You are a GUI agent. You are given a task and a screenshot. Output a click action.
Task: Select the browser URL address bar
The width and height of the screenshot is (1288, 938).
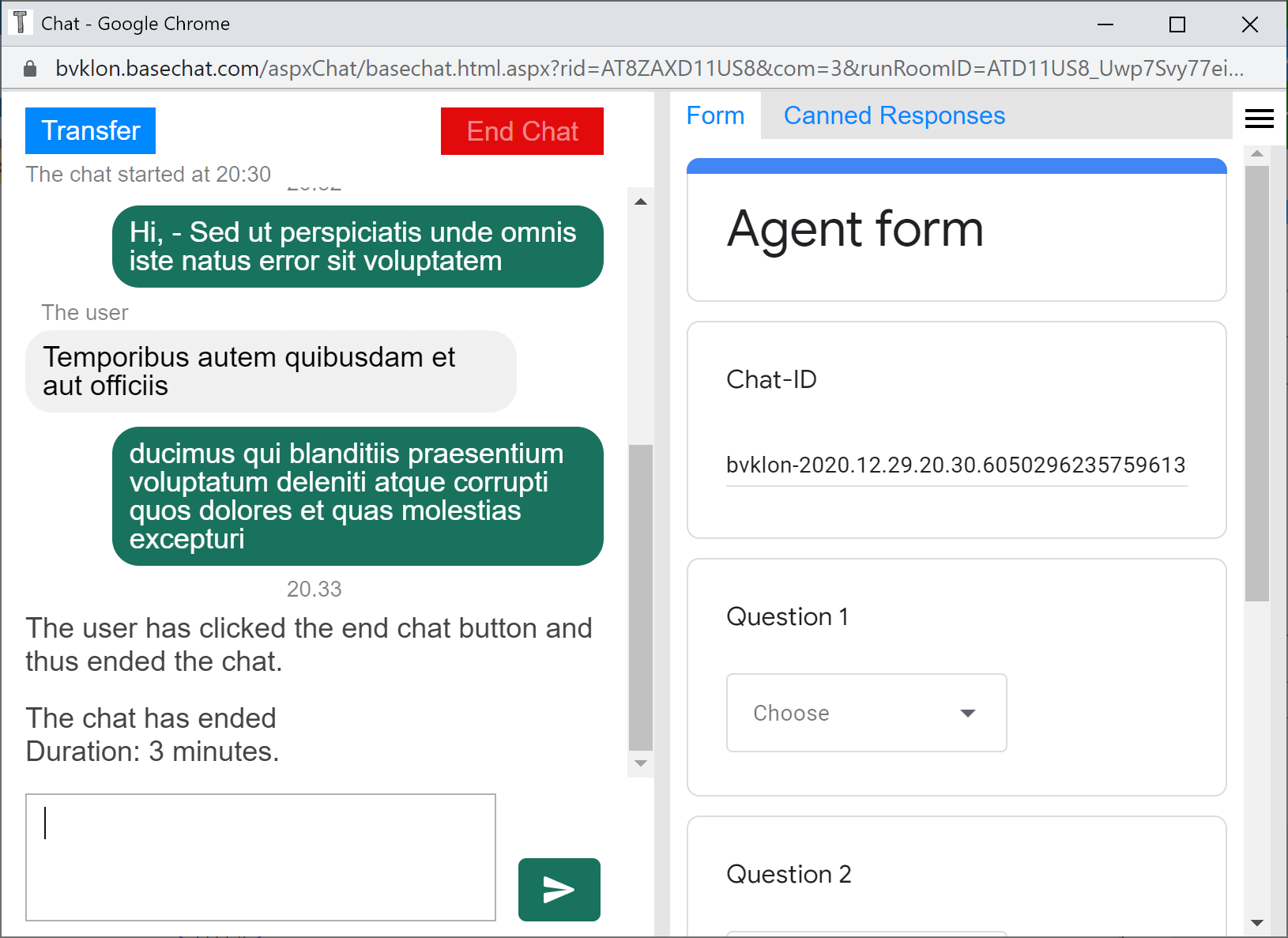click(x=648, y=69)
